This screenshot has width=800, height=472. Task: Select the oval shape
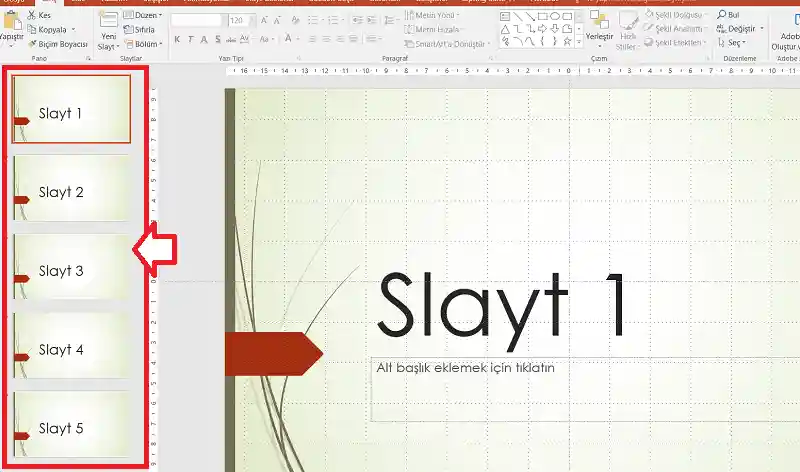click(x=555, y=16)
